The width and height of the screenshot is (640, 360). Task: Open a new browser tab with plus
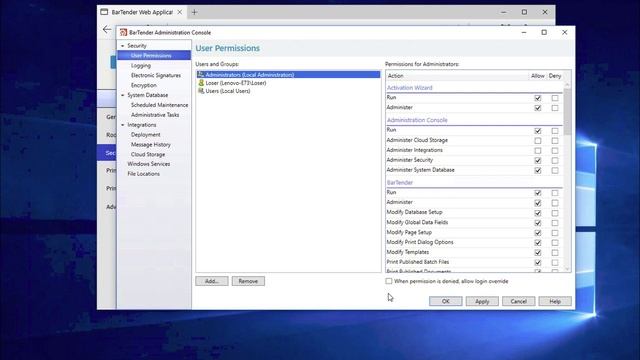pos(195,12)
